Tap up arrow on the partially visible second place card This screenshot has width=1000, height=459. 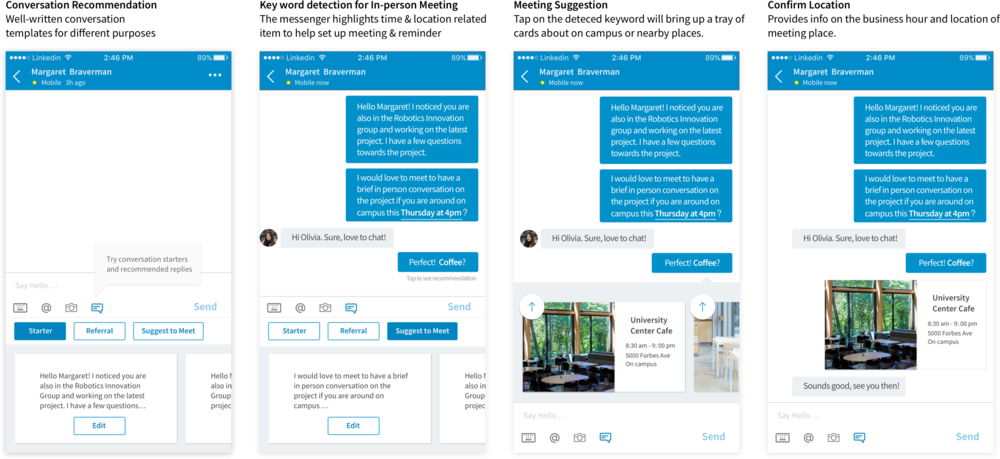tap(703, 307)
